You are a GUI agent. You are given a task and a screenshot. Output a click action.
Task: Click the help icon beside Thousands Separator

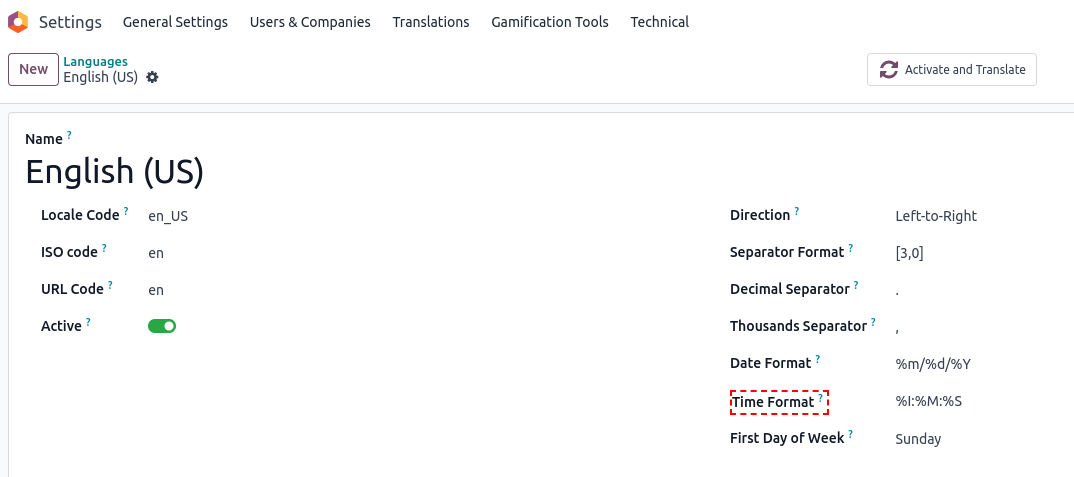(873, 321)
